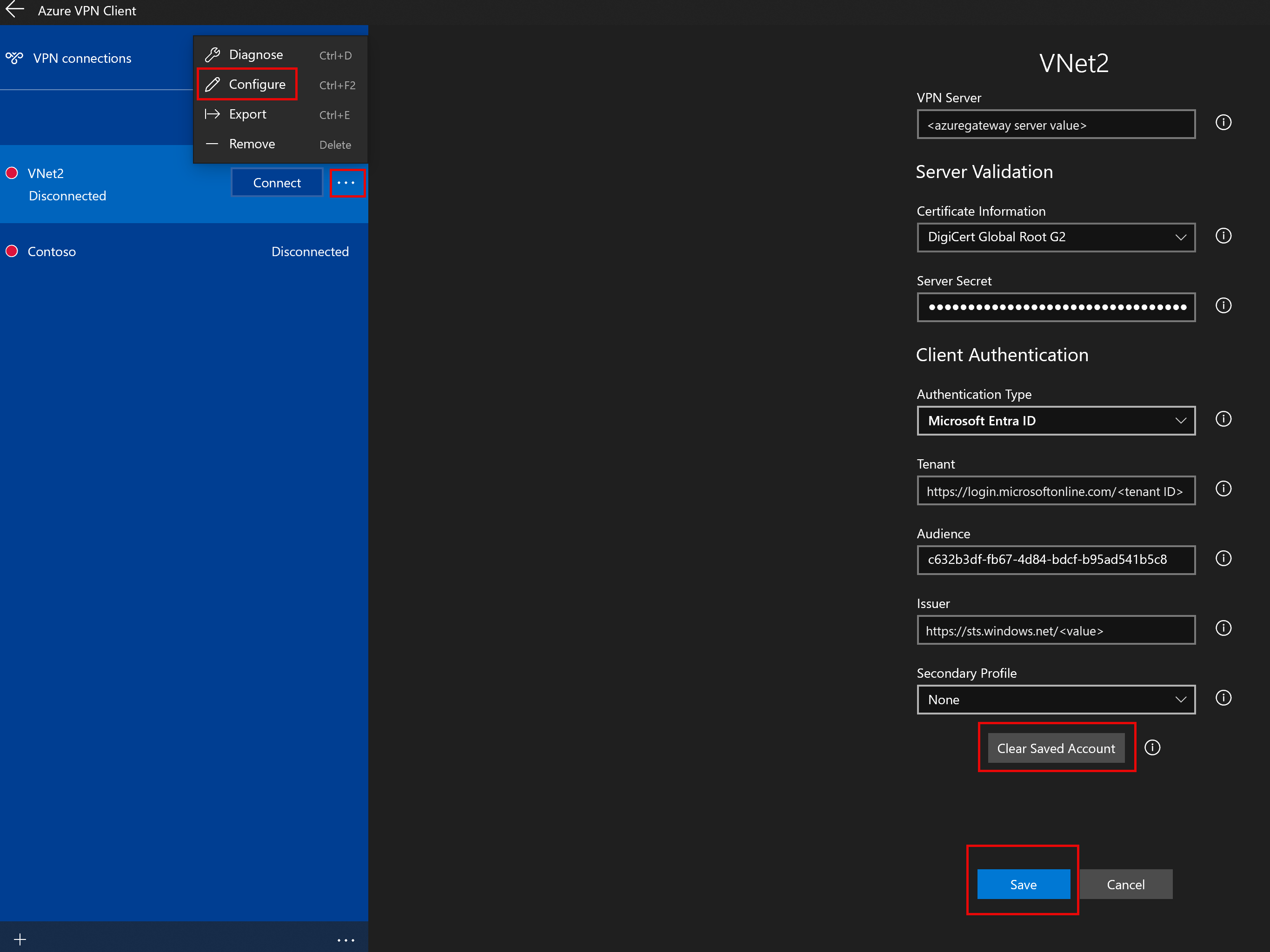Click info icon next to Server Secret

click(x=1223, y=305)
